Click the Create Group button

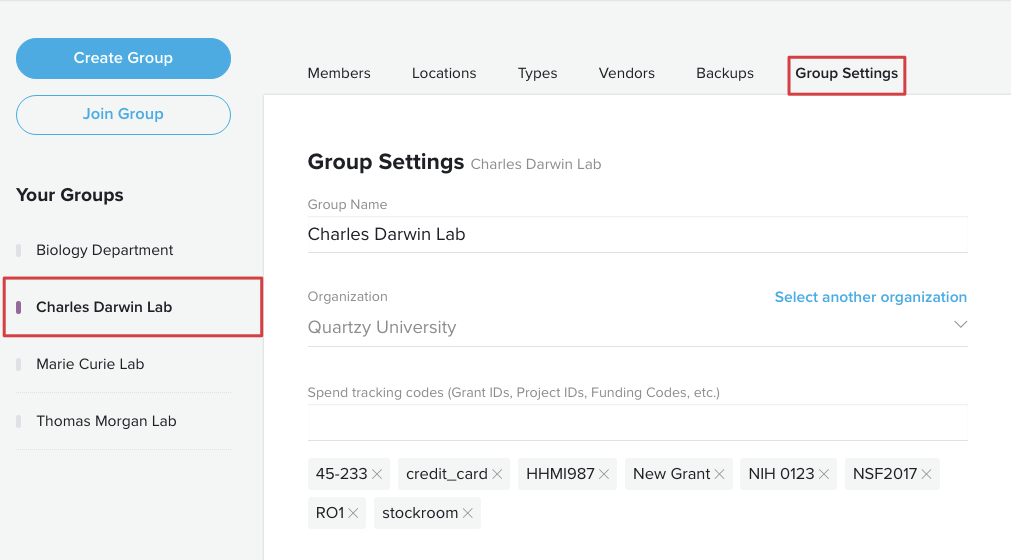[x=123, y=59]
